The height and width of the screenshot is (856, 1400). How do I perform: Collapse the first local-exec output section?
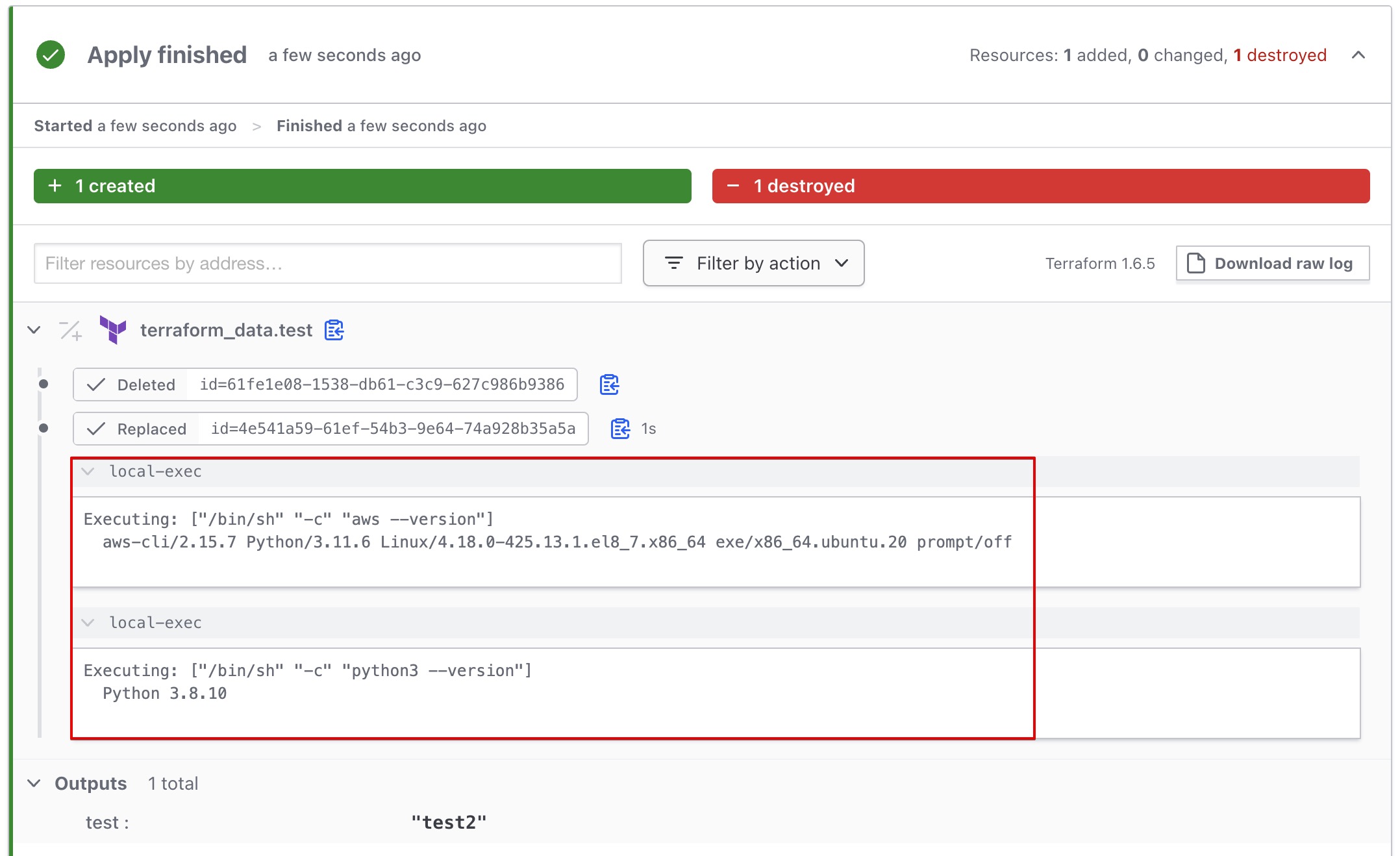[88, 472]
